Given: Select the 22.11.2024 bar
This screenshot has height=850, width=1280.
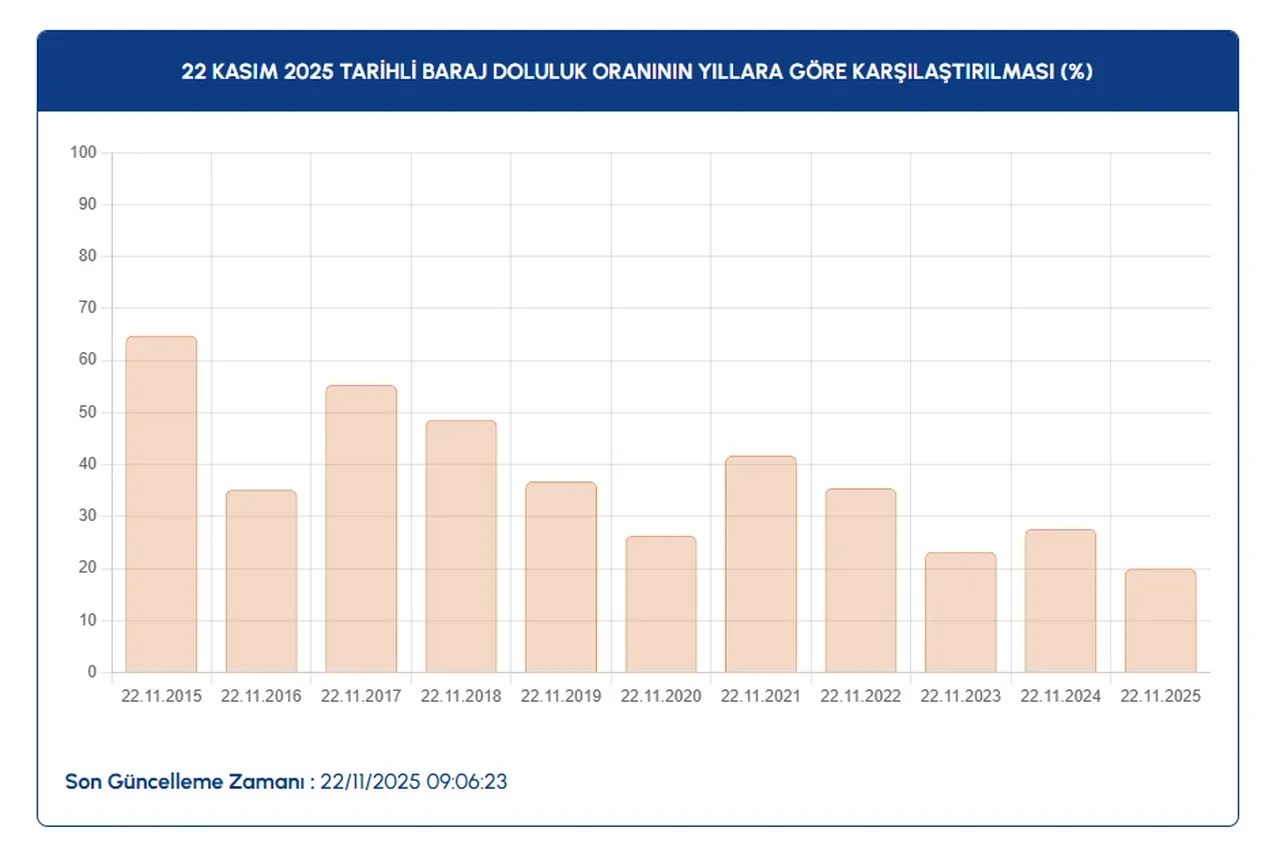Looking at the screenshot, I should click(1058, 600).
